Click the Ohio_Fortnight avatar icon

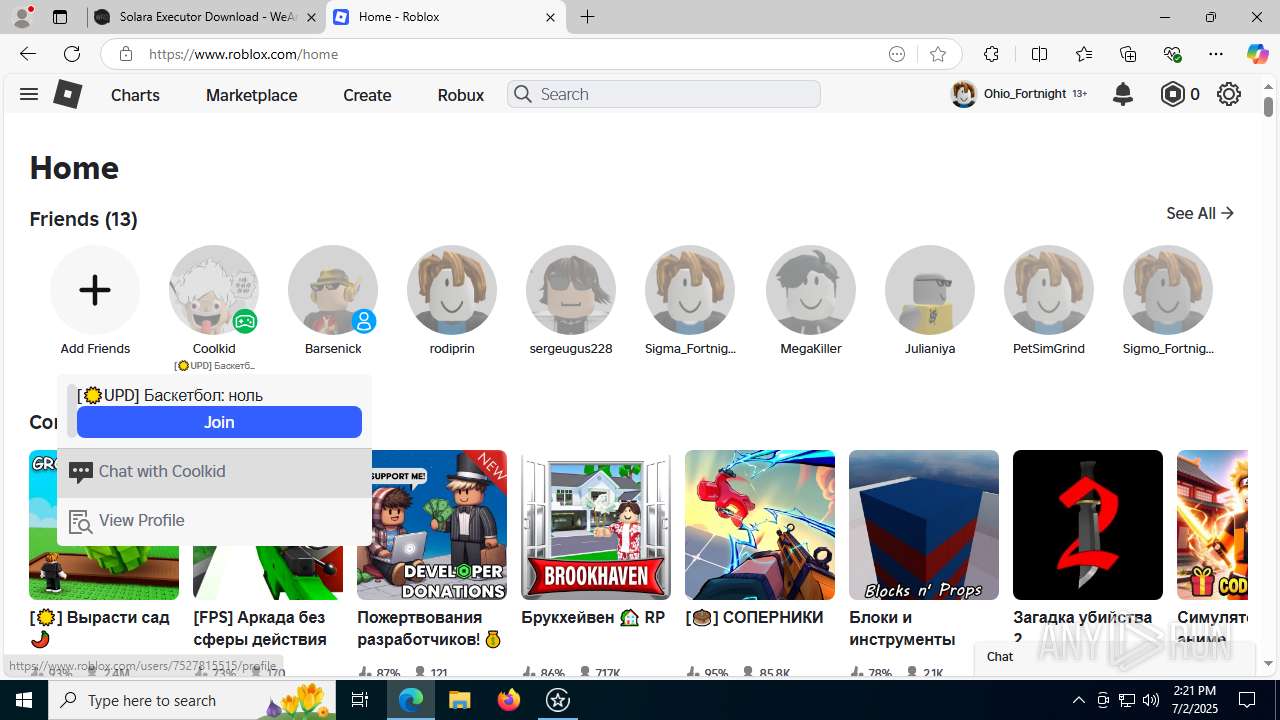(963, 94)
